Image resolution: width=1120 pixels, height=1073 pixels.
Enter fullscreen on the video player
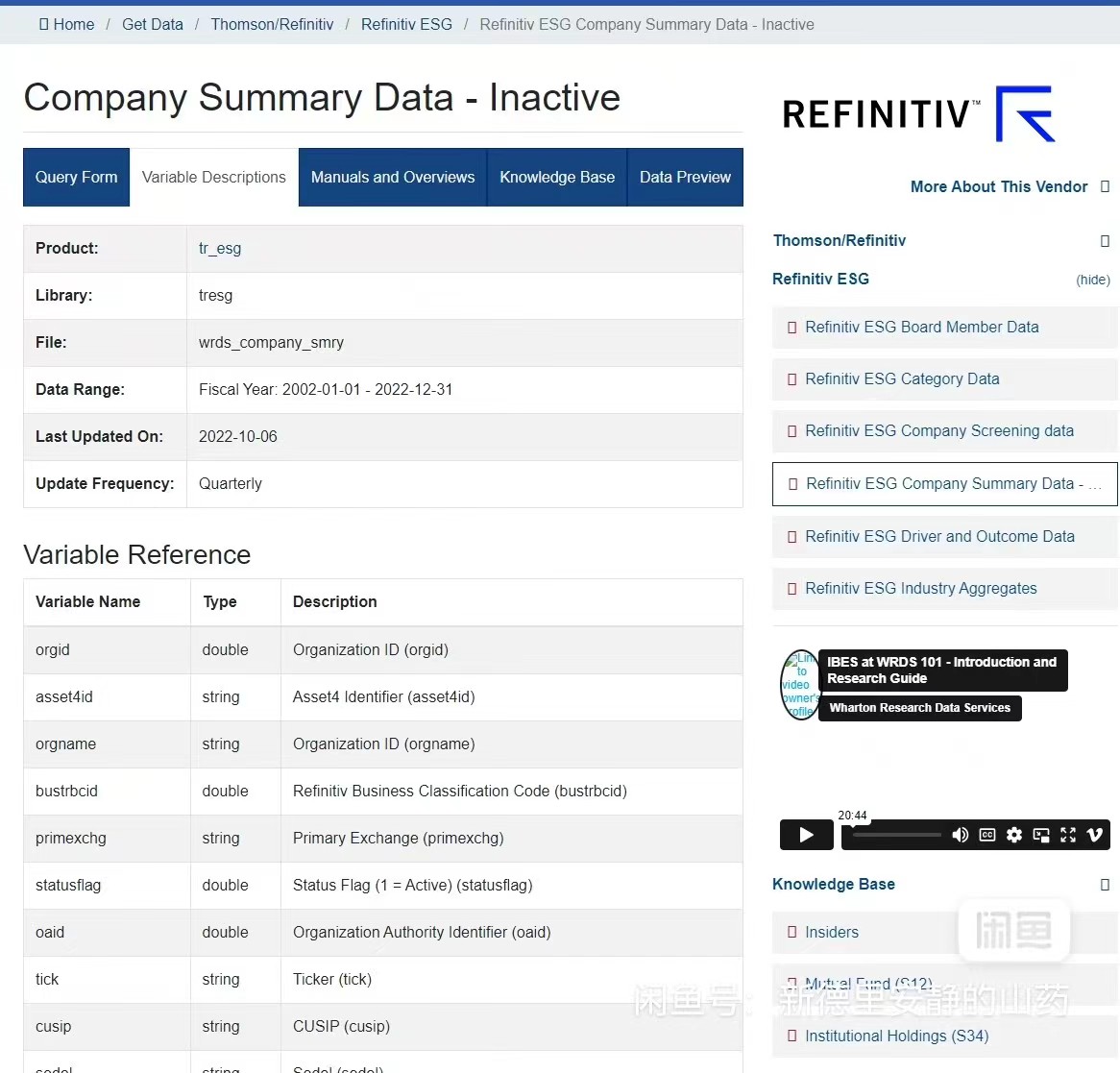1067,835
